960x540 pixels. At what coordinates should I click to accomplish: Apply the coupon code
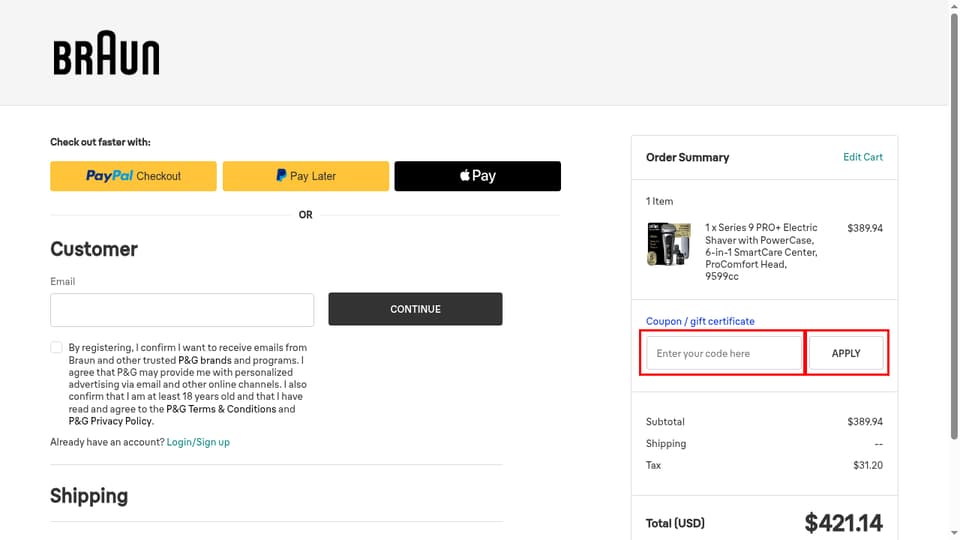(x=846, y=353)
